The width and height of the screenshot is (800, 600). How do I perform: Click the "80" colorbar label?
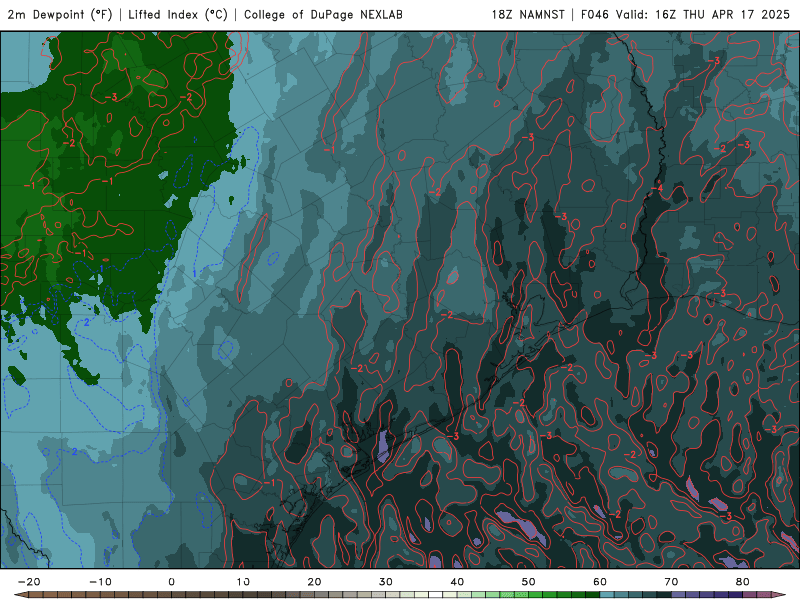(x=743, y=582)
